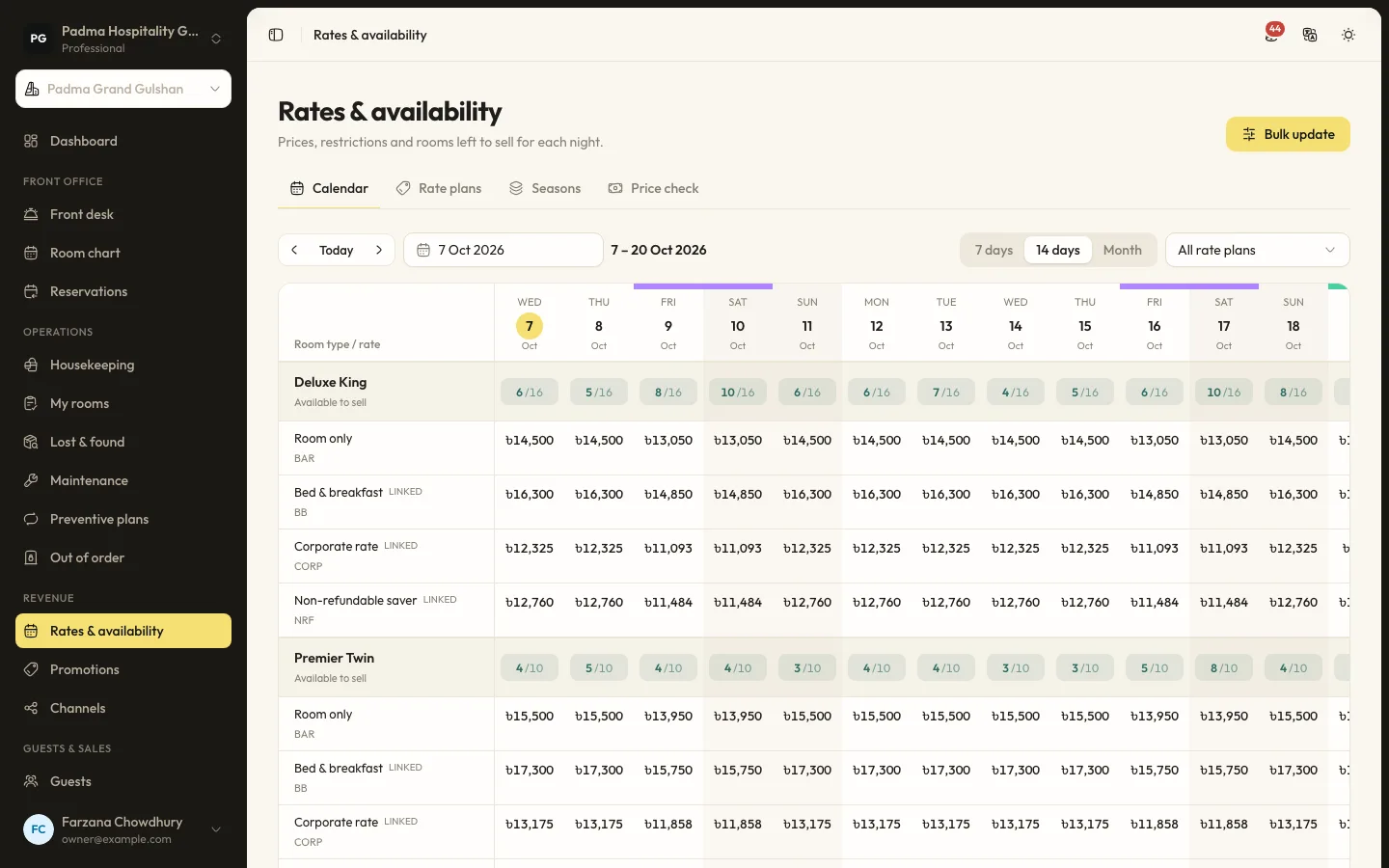Switch theme with the sun icon
Screen dimensions: 1389x868
click(x=1348, y=35)
